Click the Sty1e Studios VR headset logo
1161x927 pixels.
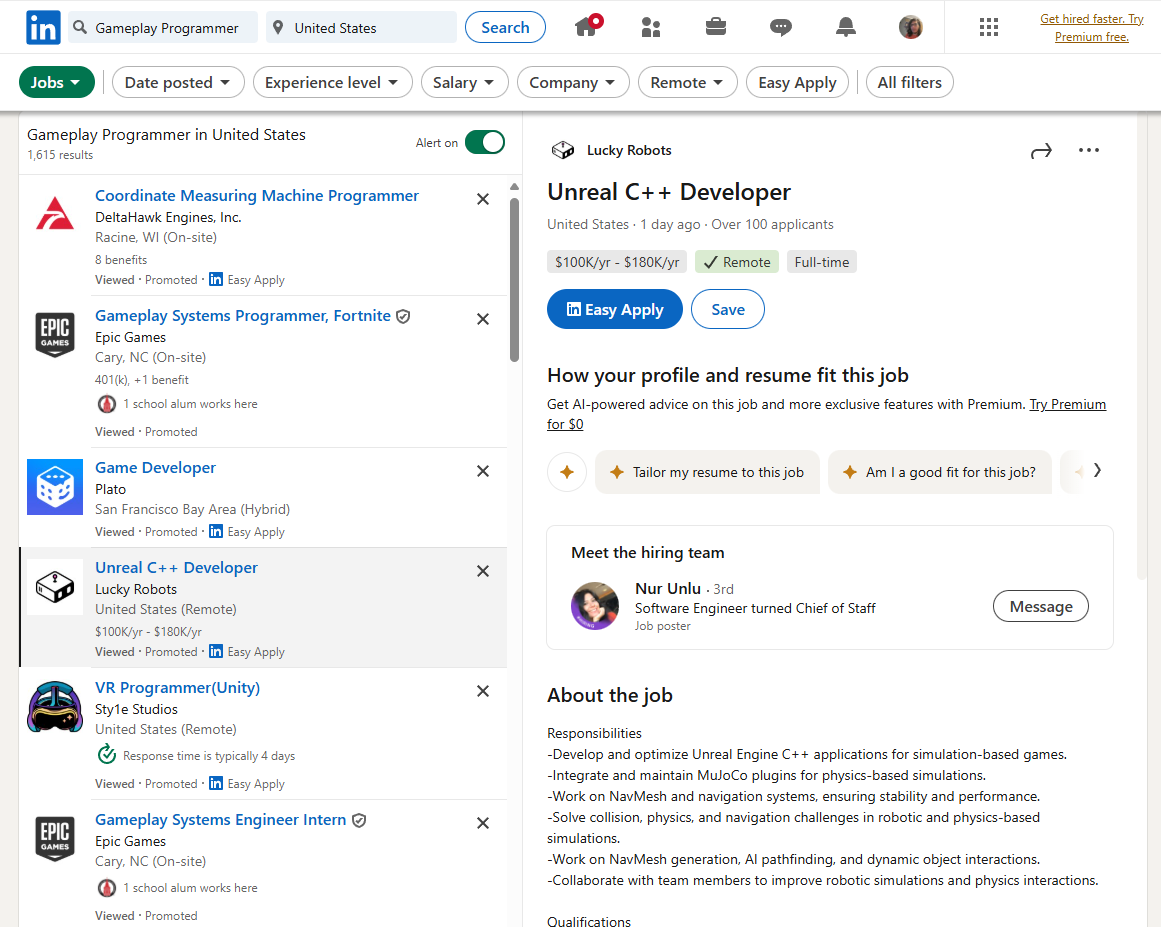[x=55, y=707]
